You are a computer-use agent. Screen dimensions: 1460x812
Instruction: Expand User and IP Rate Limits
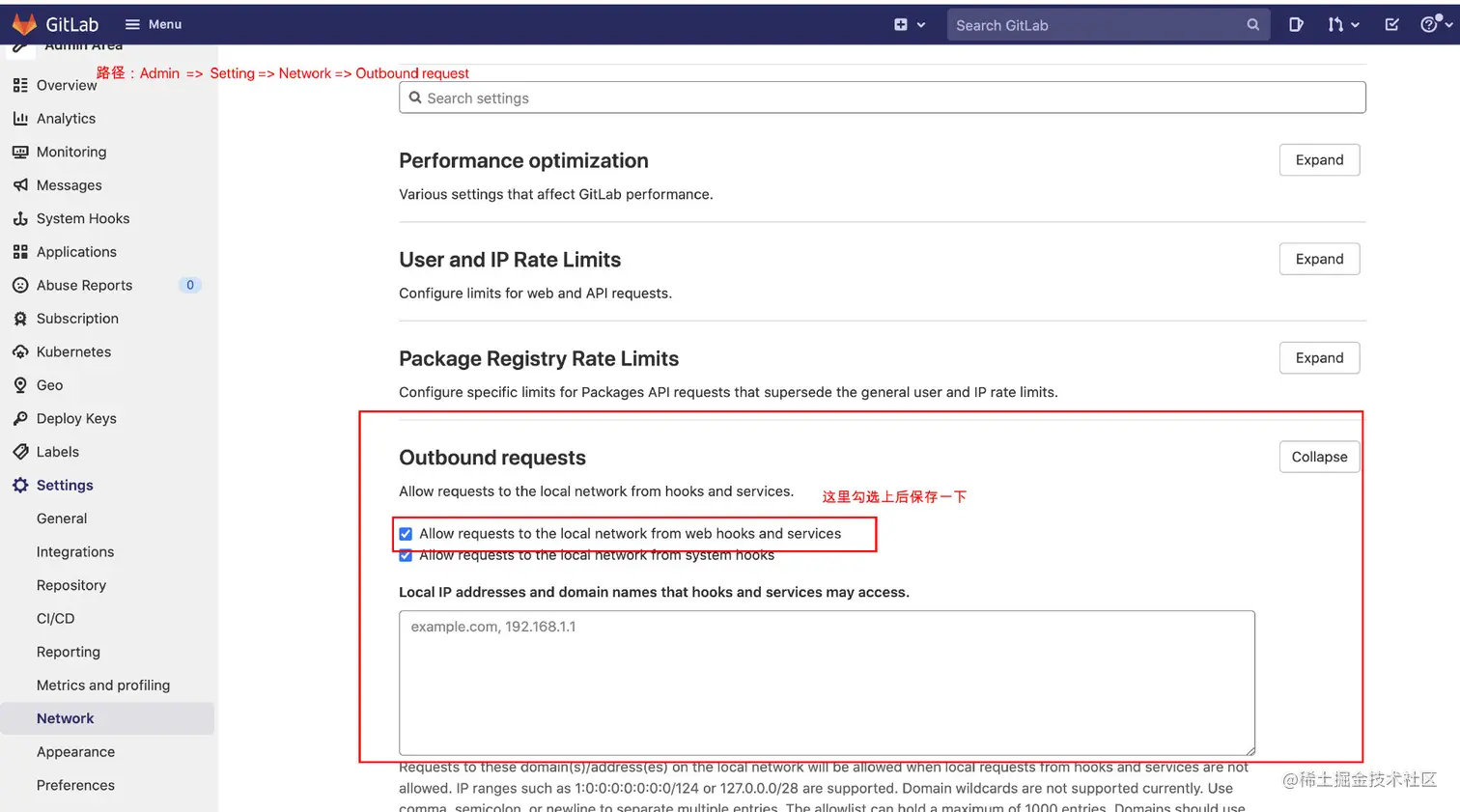pyautogui.click(x=1319, y=259)
